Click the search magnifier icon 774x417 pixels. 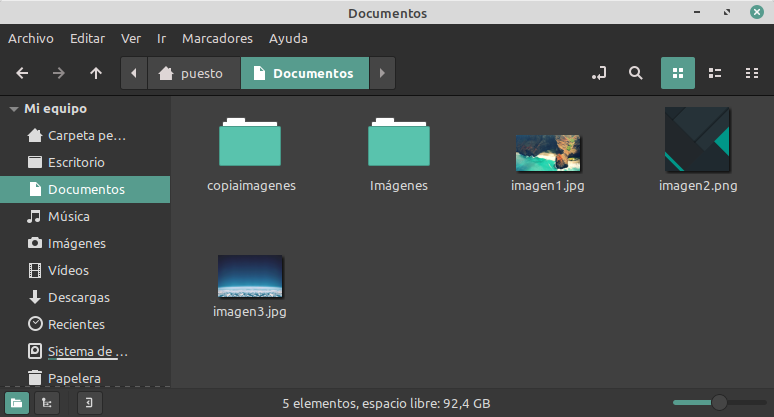pyautogui.click(x=635, y=73)
